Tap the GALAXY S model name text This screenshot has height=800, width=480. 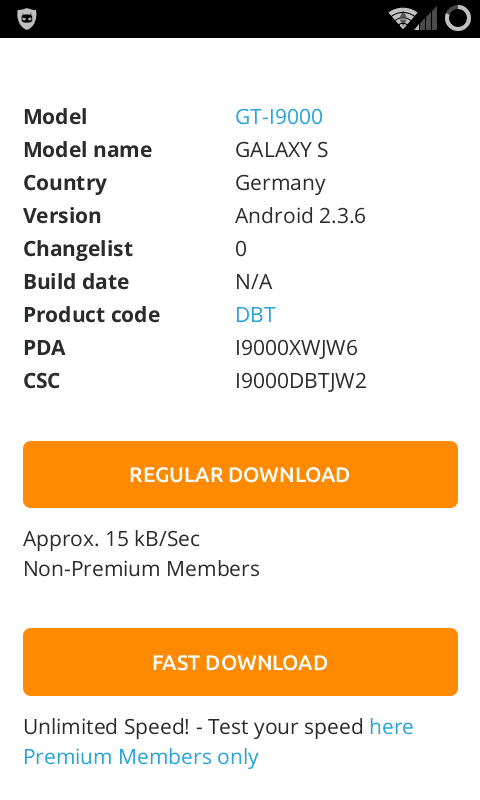click(281, 150)
